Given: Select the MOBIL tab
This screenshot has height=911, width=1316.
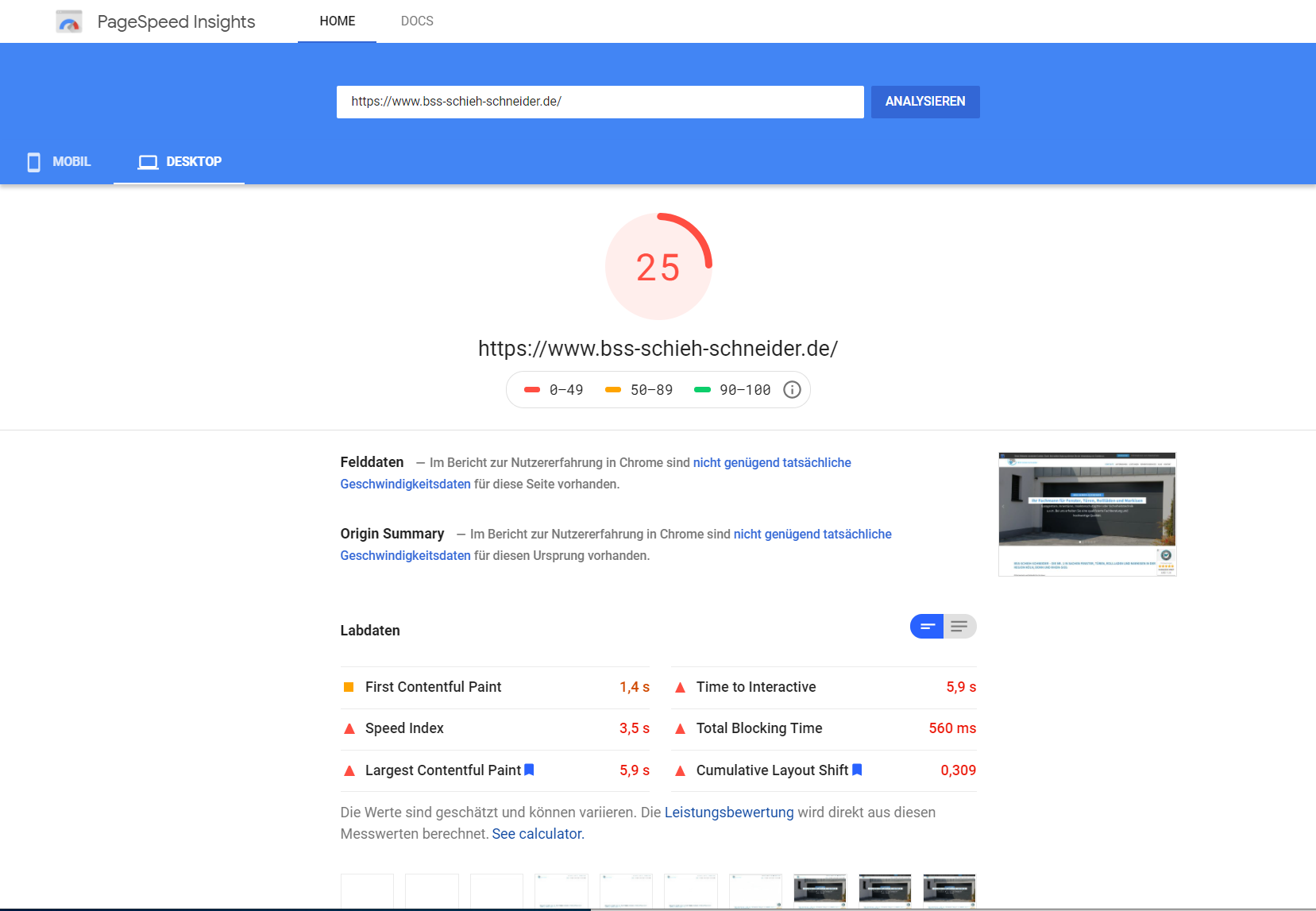Looking at the screenshot, I should pyautogui.click(x=58, y=162).
